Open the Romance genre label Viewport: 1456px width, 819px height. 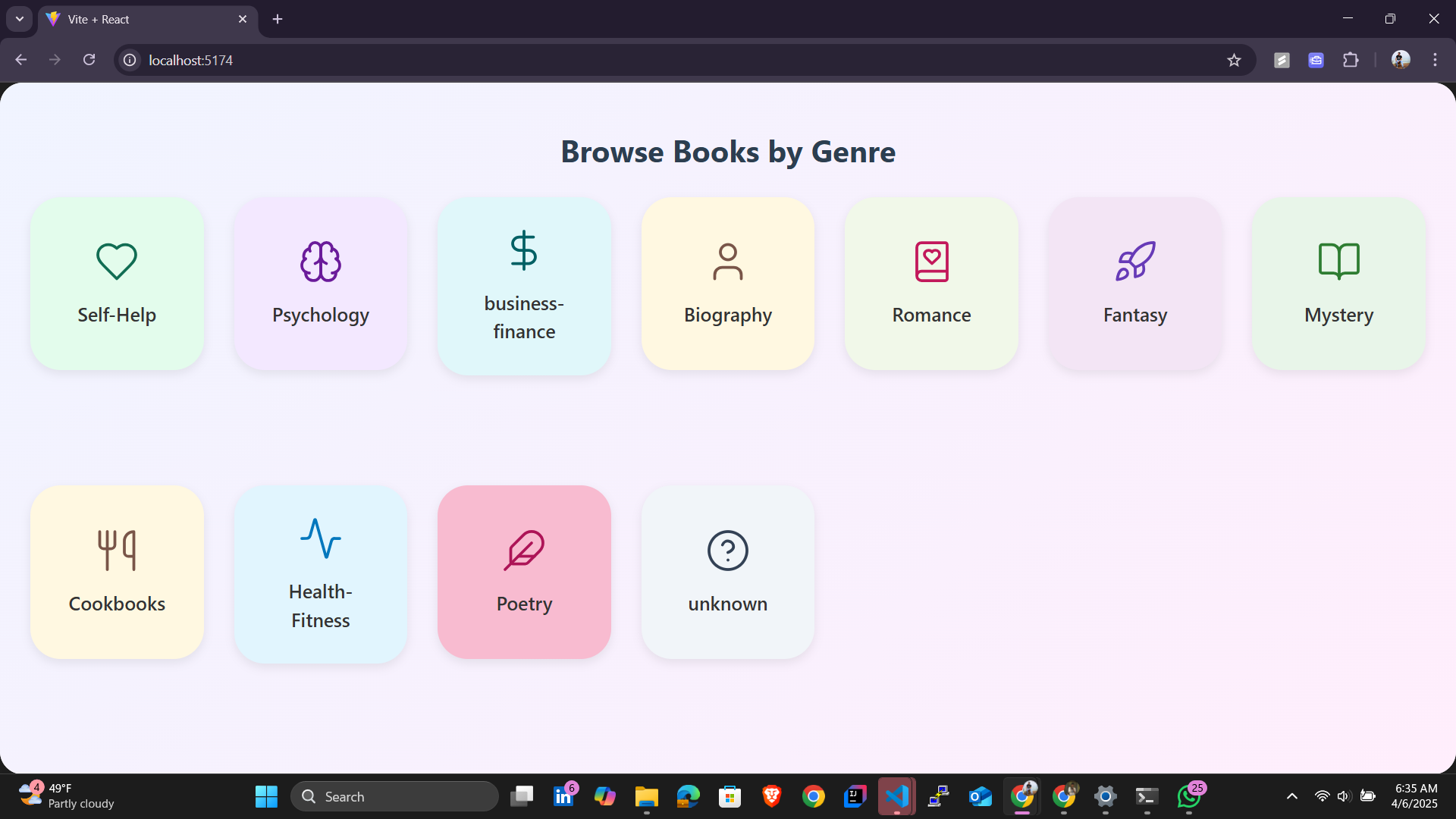[931, 315]
